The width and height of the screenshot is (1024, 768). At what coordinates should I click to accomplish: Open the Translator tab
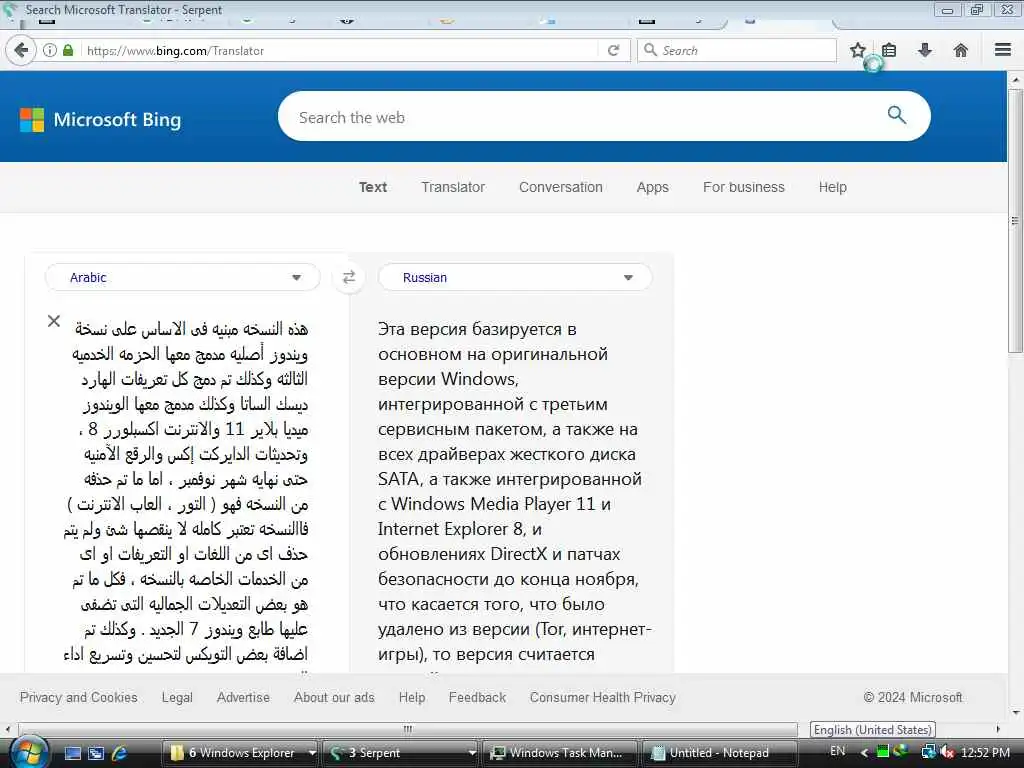[x=453, y=187]
